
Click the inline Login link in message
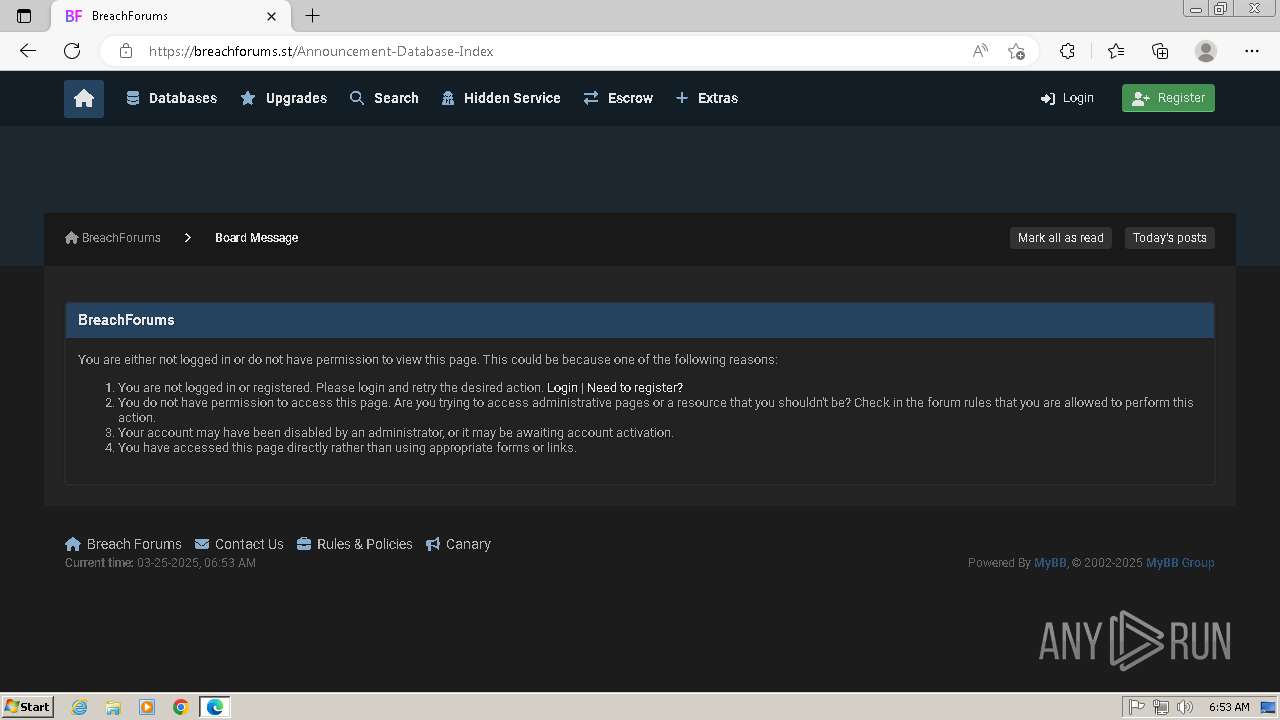(x=562, y=388)
